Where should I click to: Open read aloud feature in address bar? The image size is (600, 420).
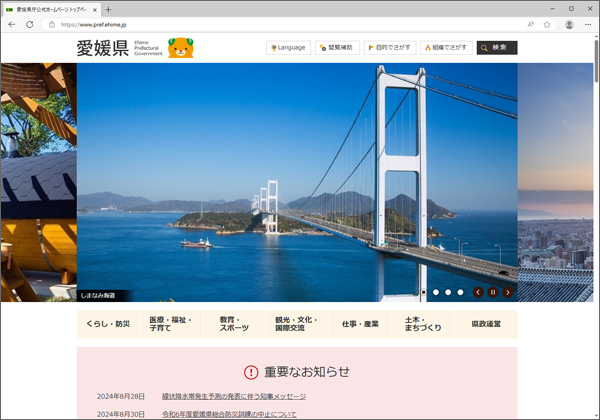tap(530, 24)
